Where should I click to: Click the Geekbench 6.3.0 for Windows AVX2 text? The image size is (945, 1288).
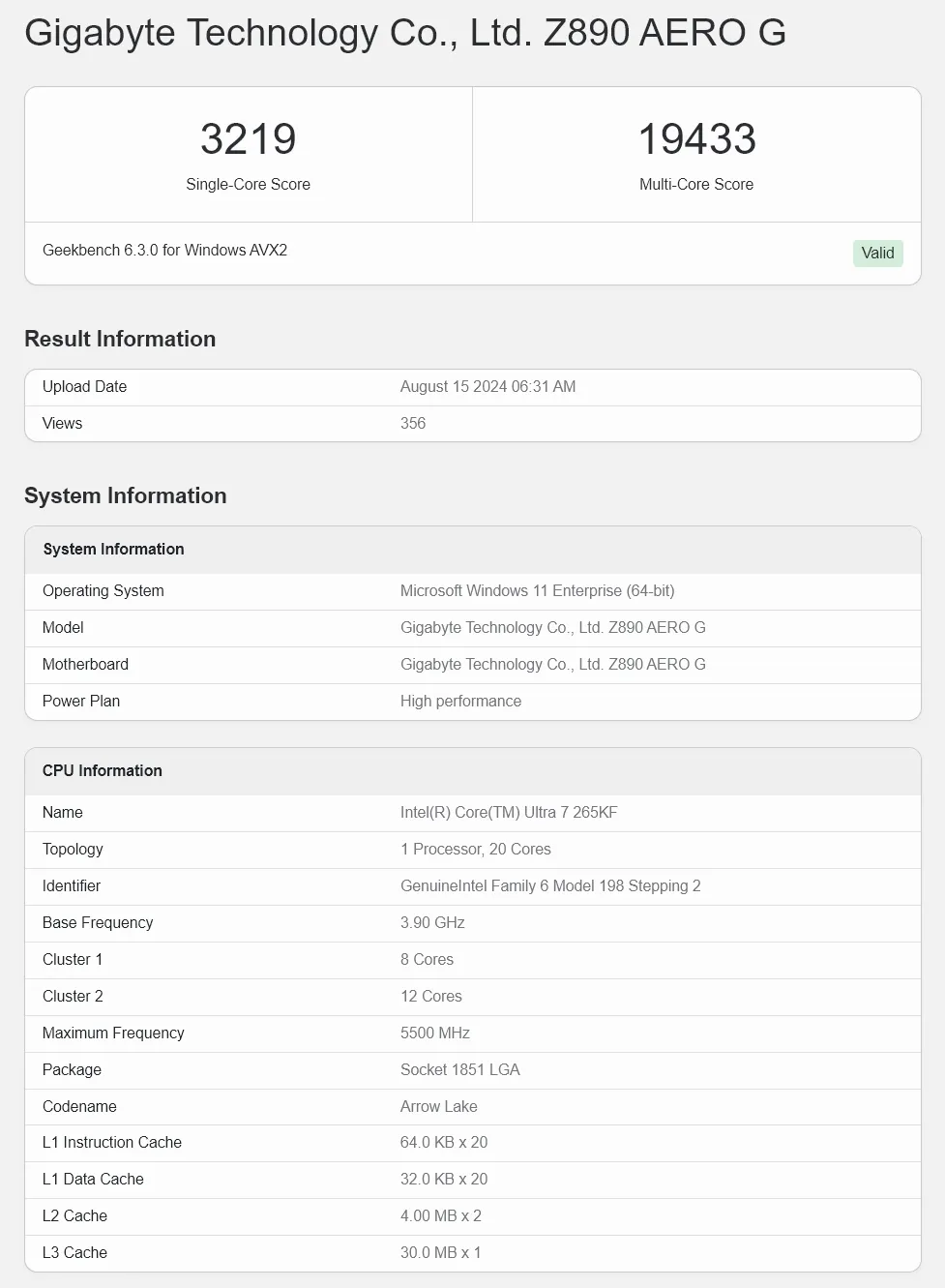click(x=164, y=250)
